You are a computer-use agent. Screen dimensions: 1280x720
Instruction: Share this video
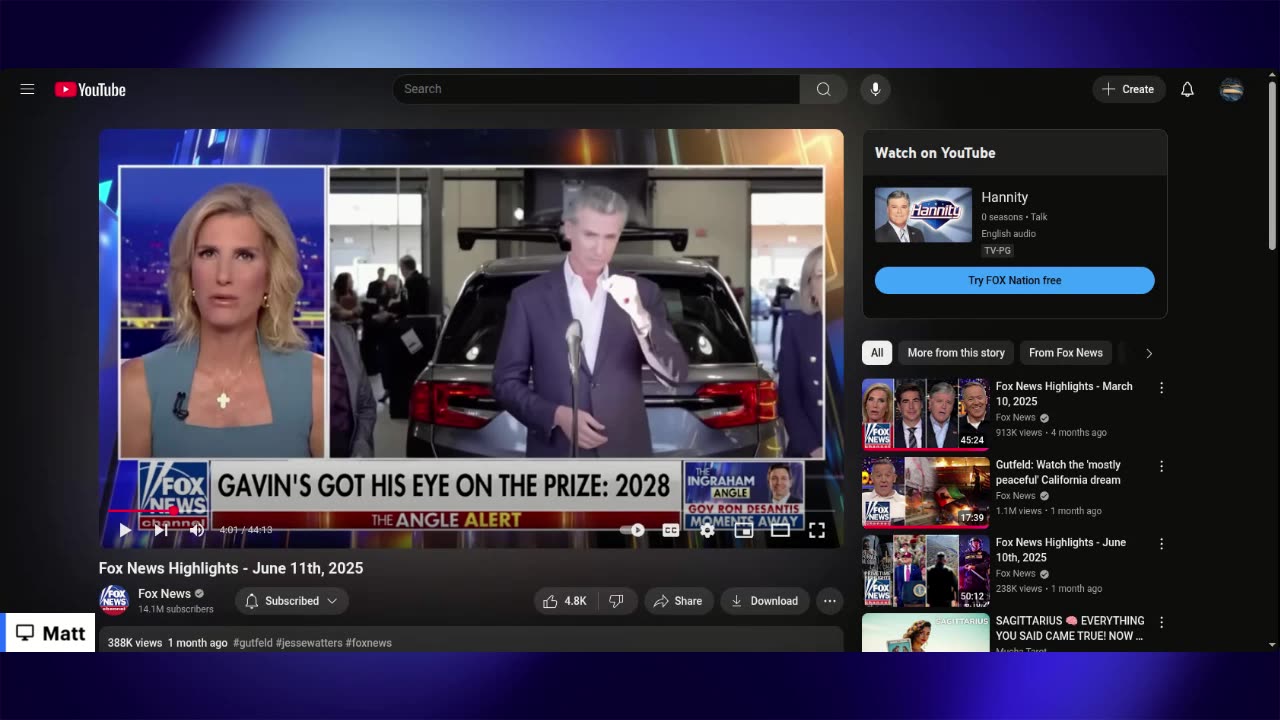[x=678, y=601]
